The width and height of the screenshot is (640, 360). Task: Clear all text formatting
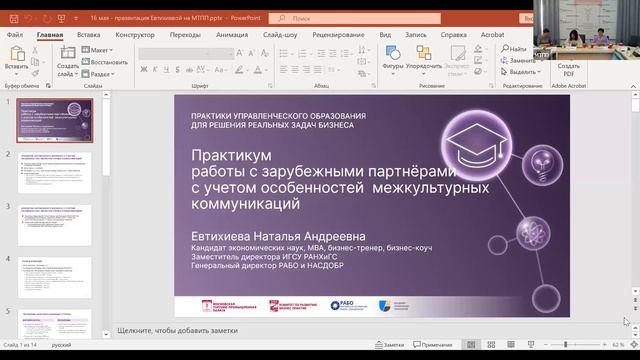point(264,53)
